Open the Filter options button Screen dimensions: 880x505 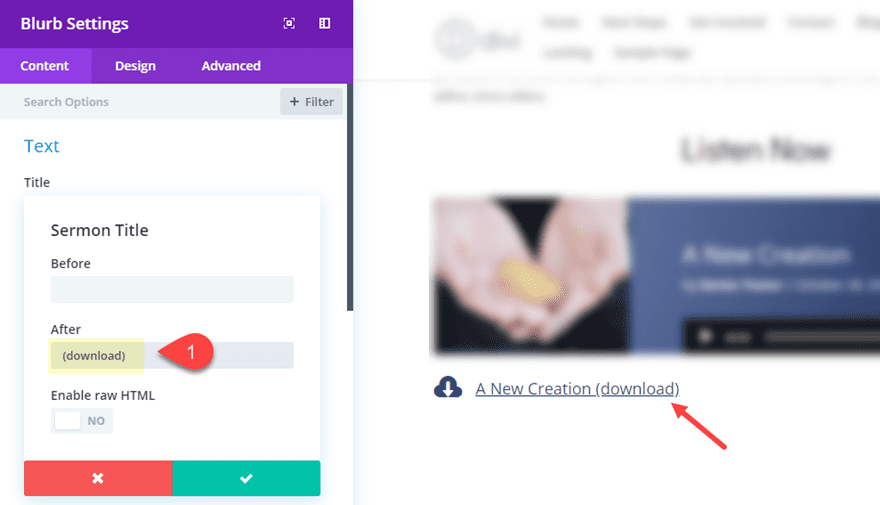coord(311,102)
